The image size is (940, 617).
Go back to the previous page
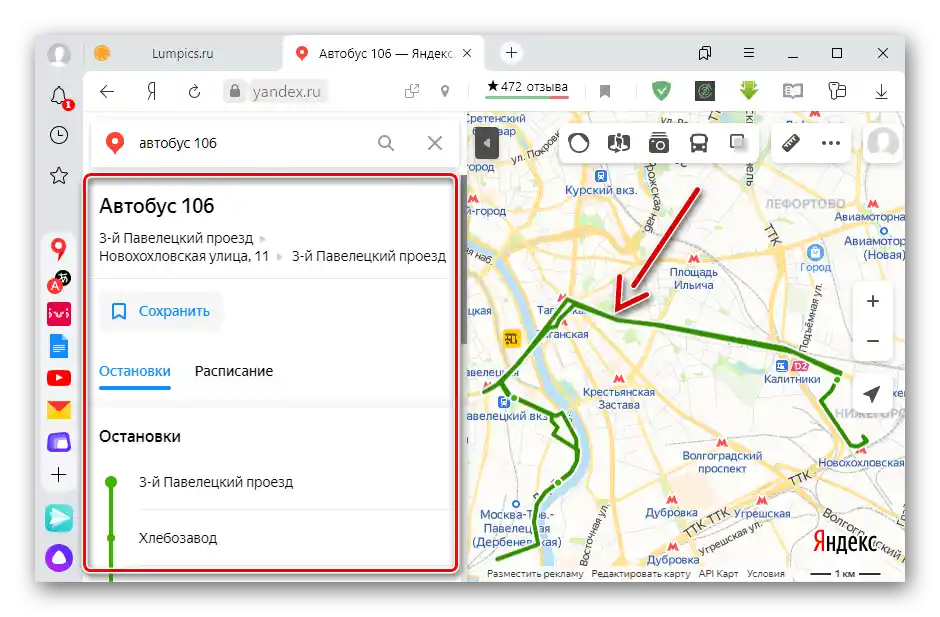pos(107,91)
